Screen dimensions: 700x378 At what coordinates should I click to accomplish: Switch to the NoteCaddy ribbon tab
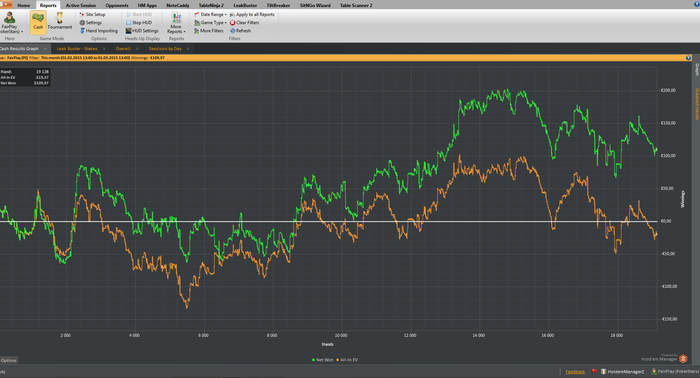point(178,5)
